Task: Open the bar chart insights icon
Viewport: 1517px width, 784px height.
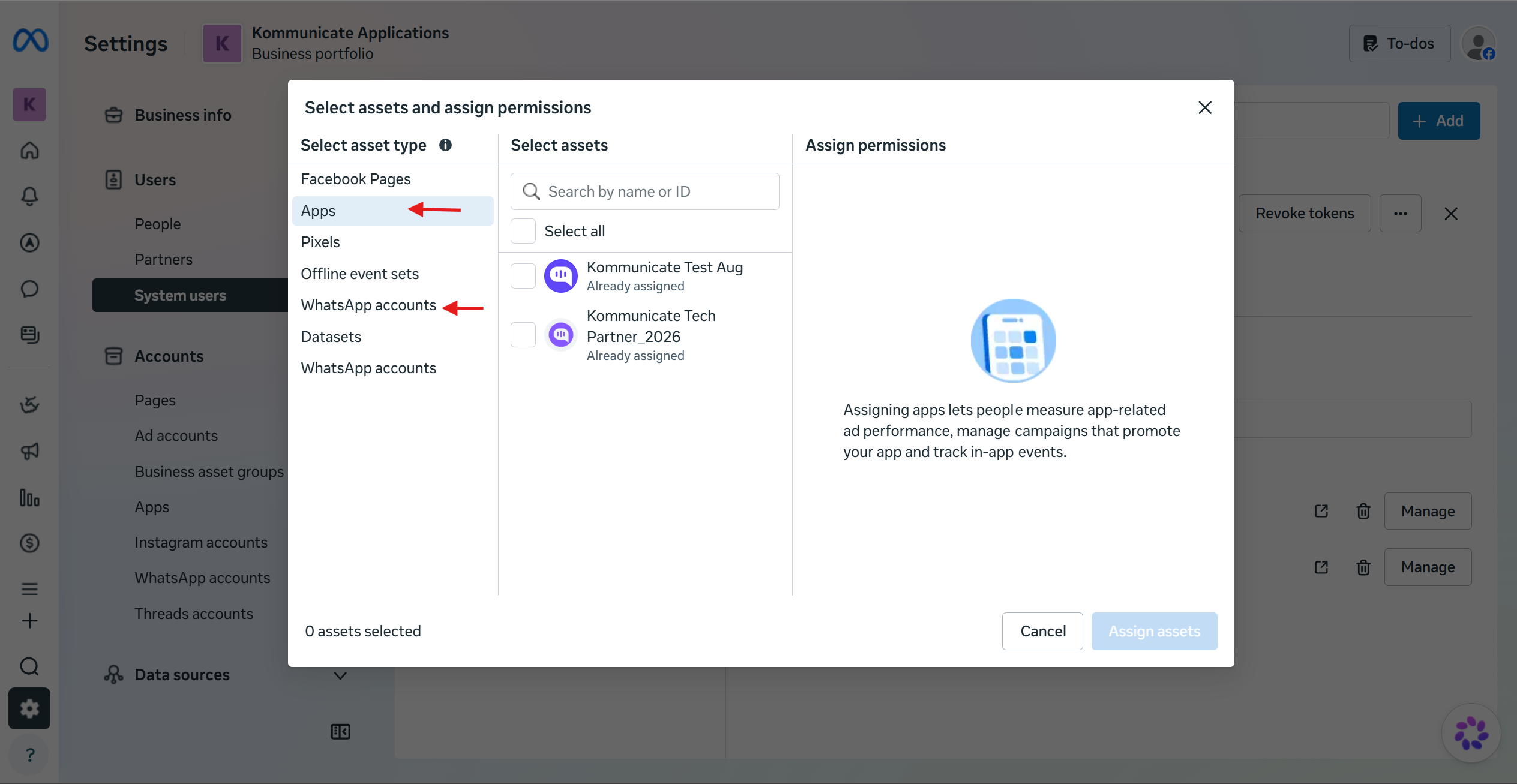Action: 29,497
